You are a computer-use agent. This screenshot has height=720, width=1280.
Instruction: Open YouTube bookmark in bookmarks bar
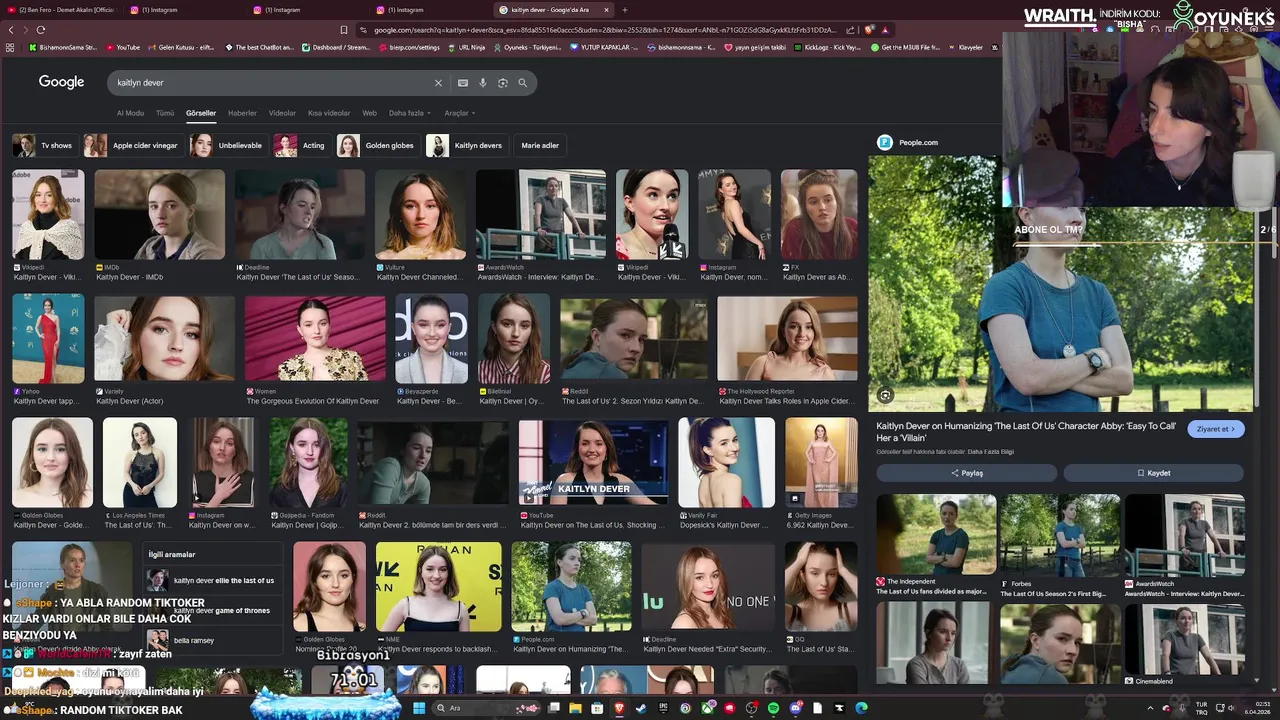[x=123, y=47]
